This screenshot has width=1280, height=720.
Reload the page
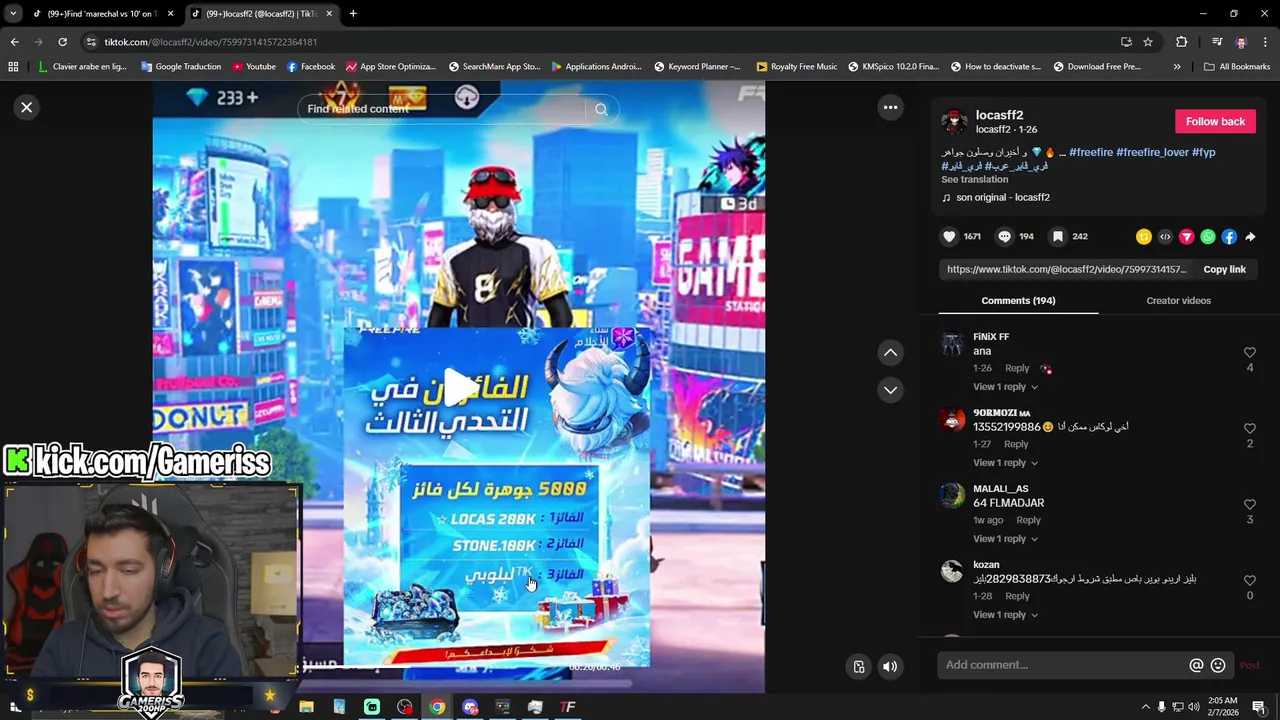(x=62, y=42)
